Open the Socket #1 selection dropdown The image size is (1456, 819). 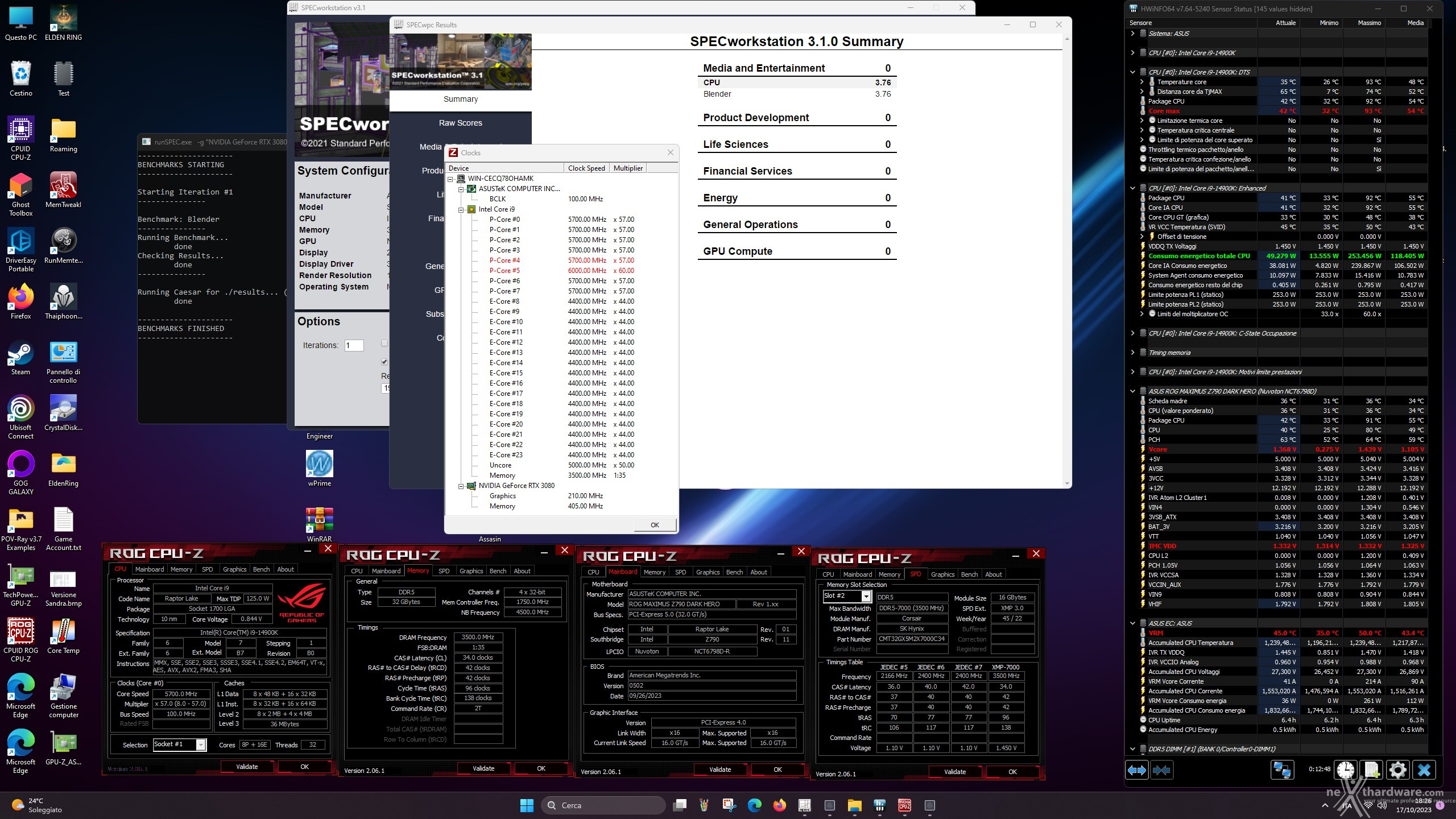(201, 744)
